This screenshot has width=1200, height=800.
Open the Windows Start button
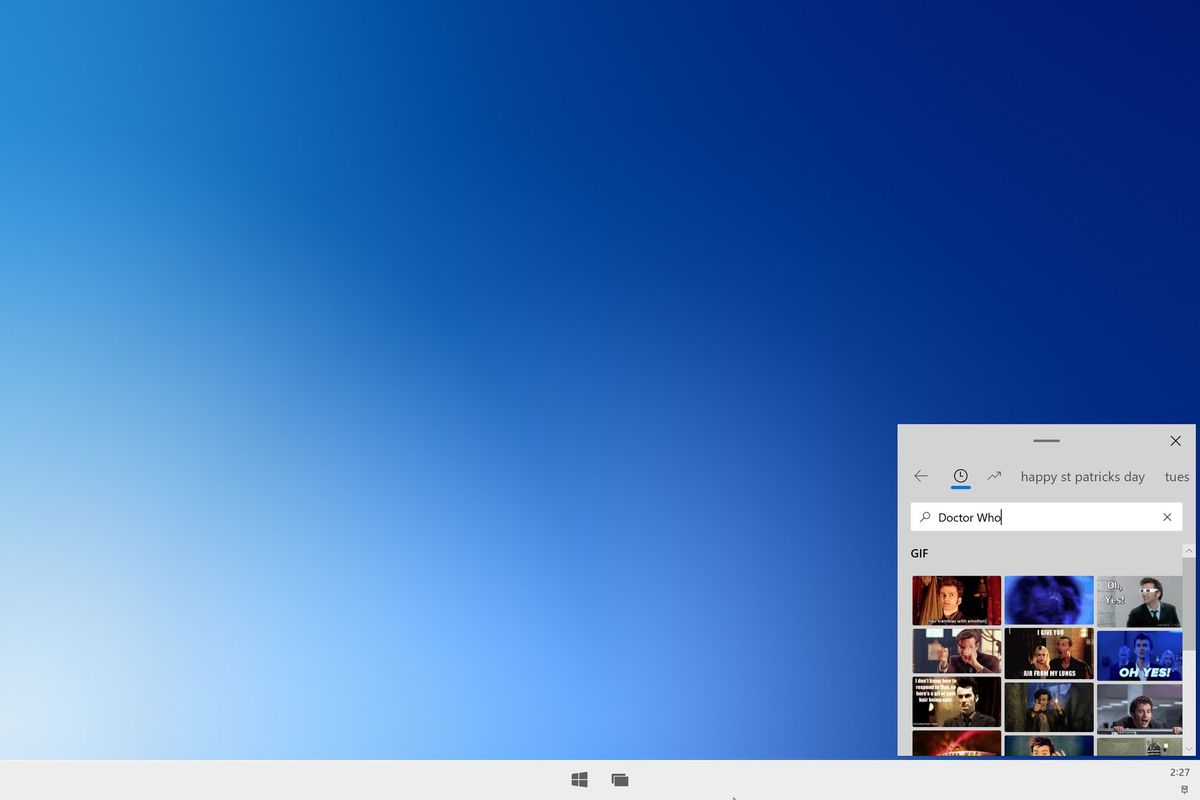579,779
